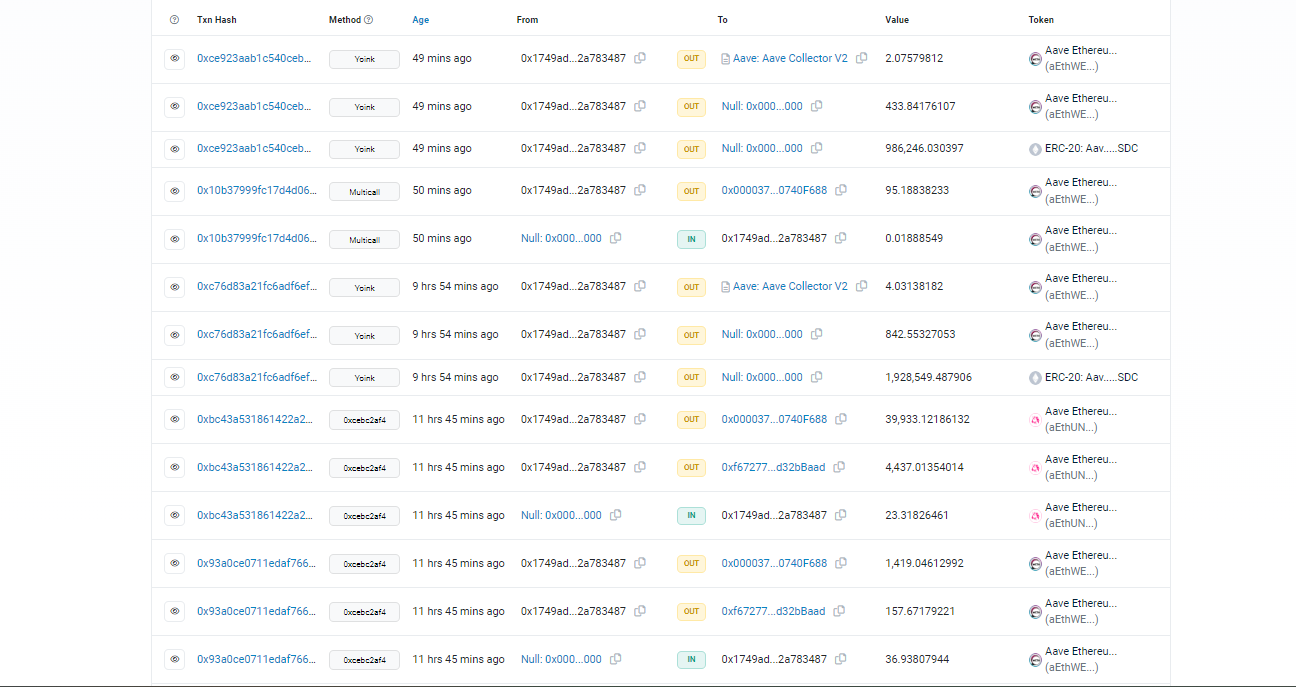Click From address 0x1749ad...2a783487 in 95.18838233 row
1296x687 pixels.
(x=573, y=190)
